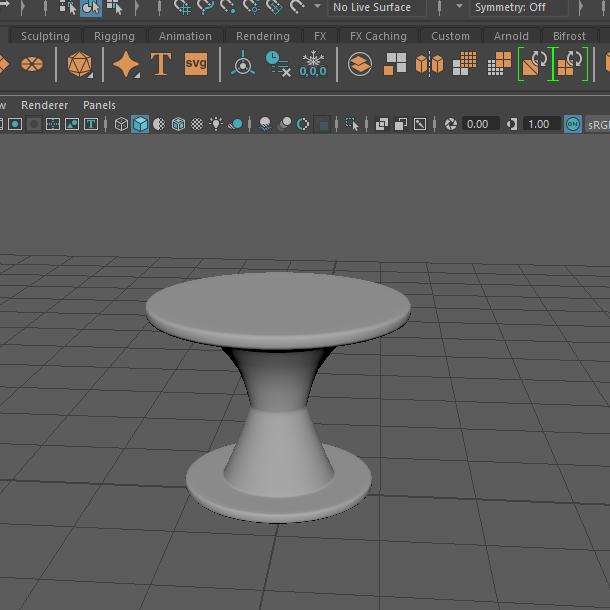
Task: Click the Snap to Grids magnet icon
Action: [182, 7]
